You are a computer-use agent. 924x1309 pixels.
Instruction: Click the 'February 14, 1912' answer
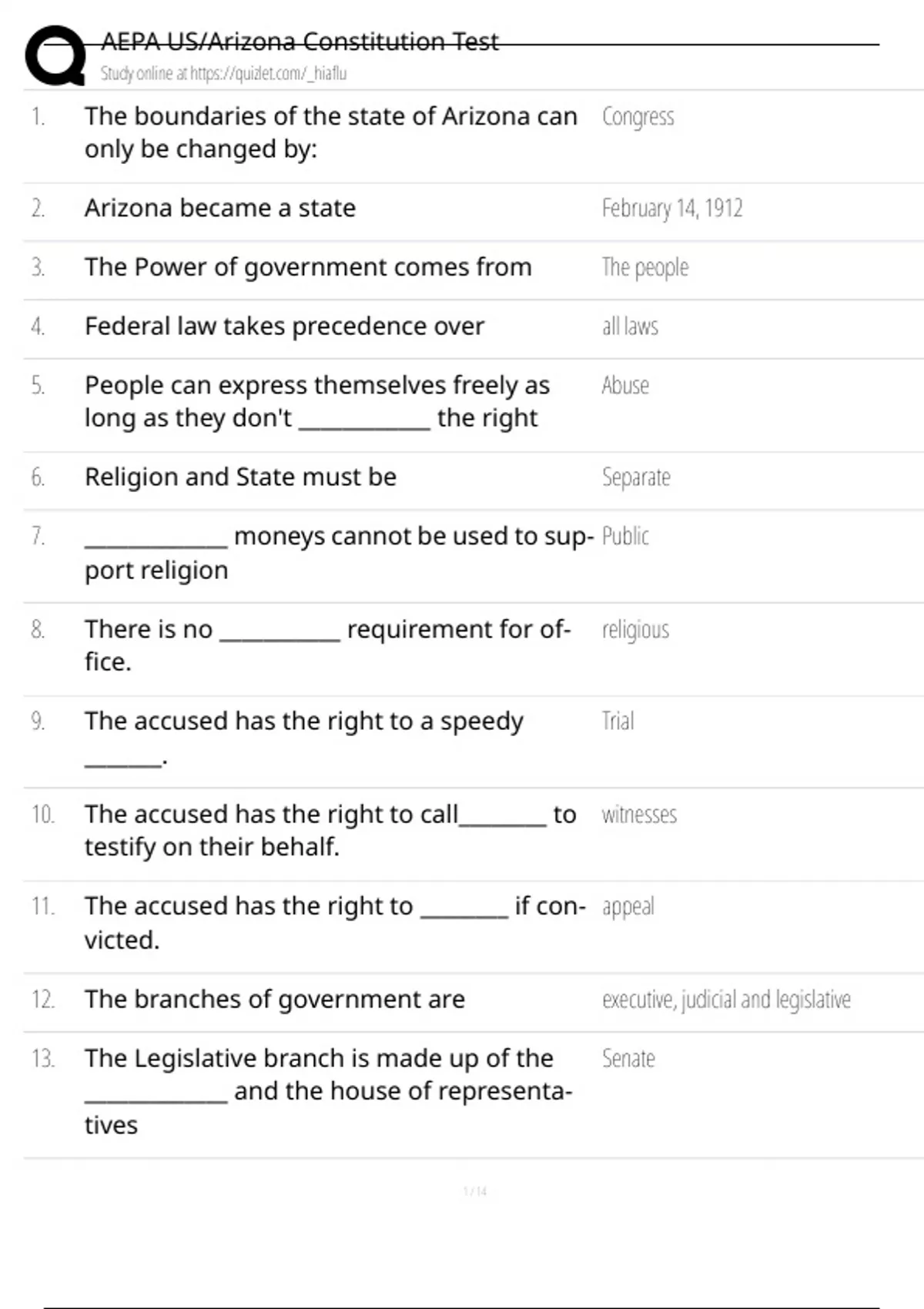[671, 209]
